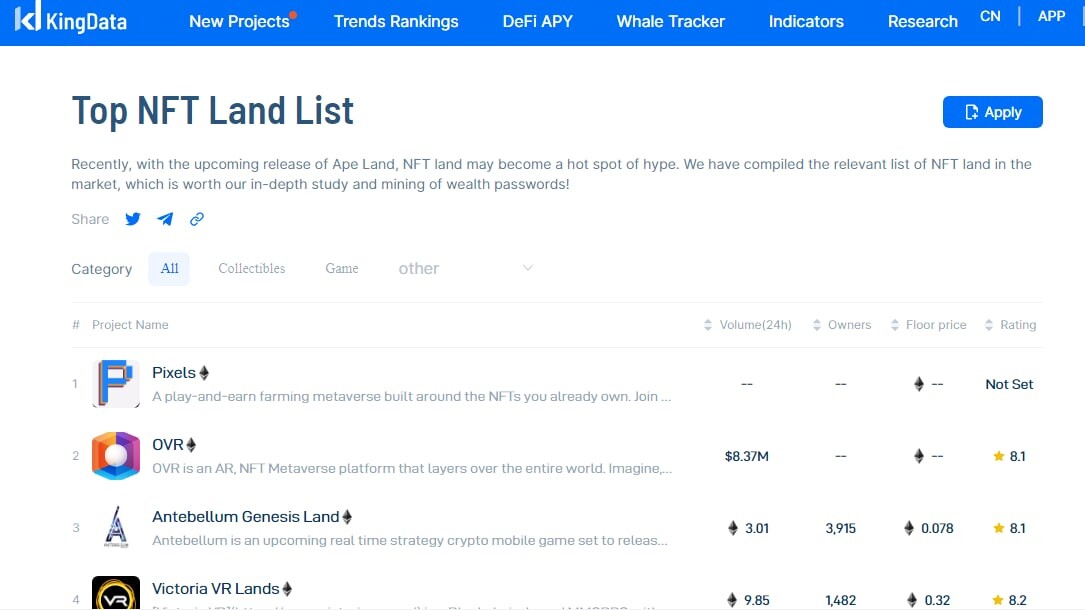Click the OVR description text

coord(412,468)
